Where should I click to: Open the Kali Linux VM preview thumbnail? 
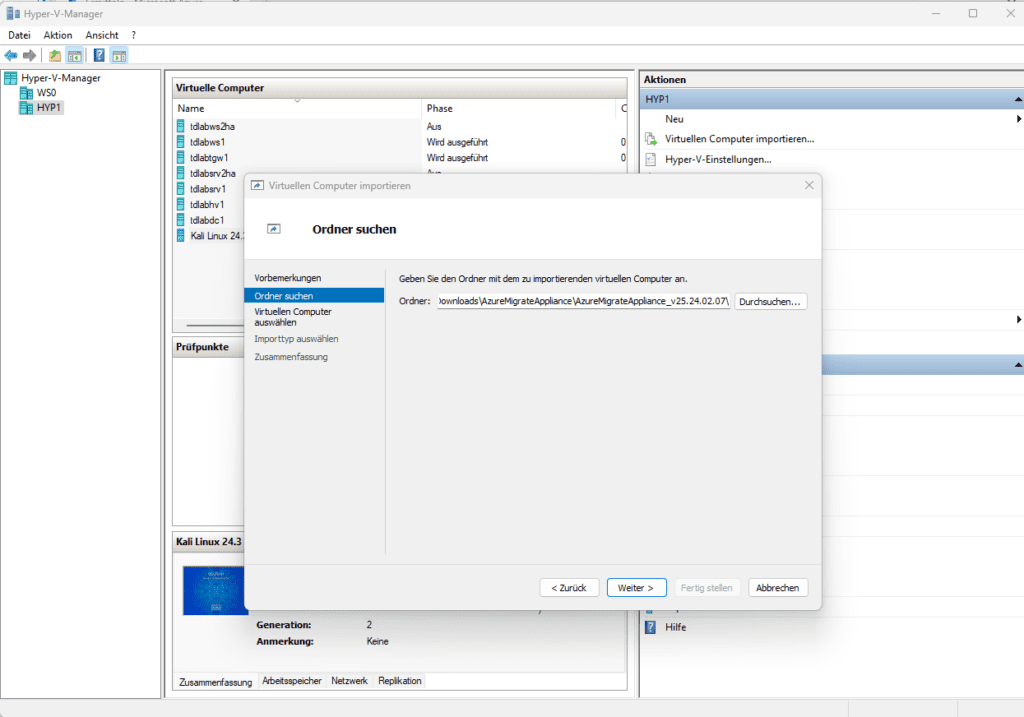pyautogui.click(x=214, y=590)
